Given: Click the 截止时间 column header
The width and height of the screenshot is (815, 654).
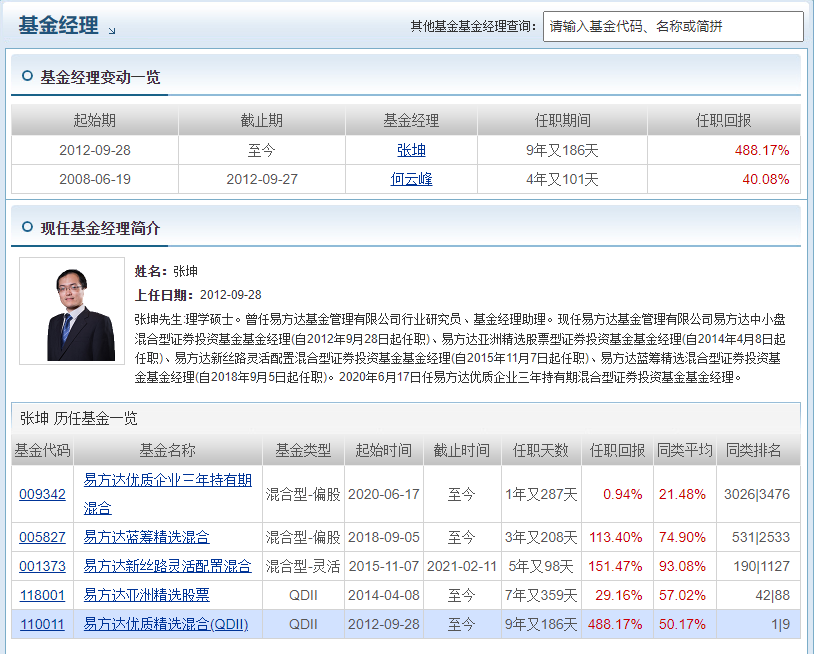Looking at the screenshot, I should pyautogui.click(x=462, y=450).
